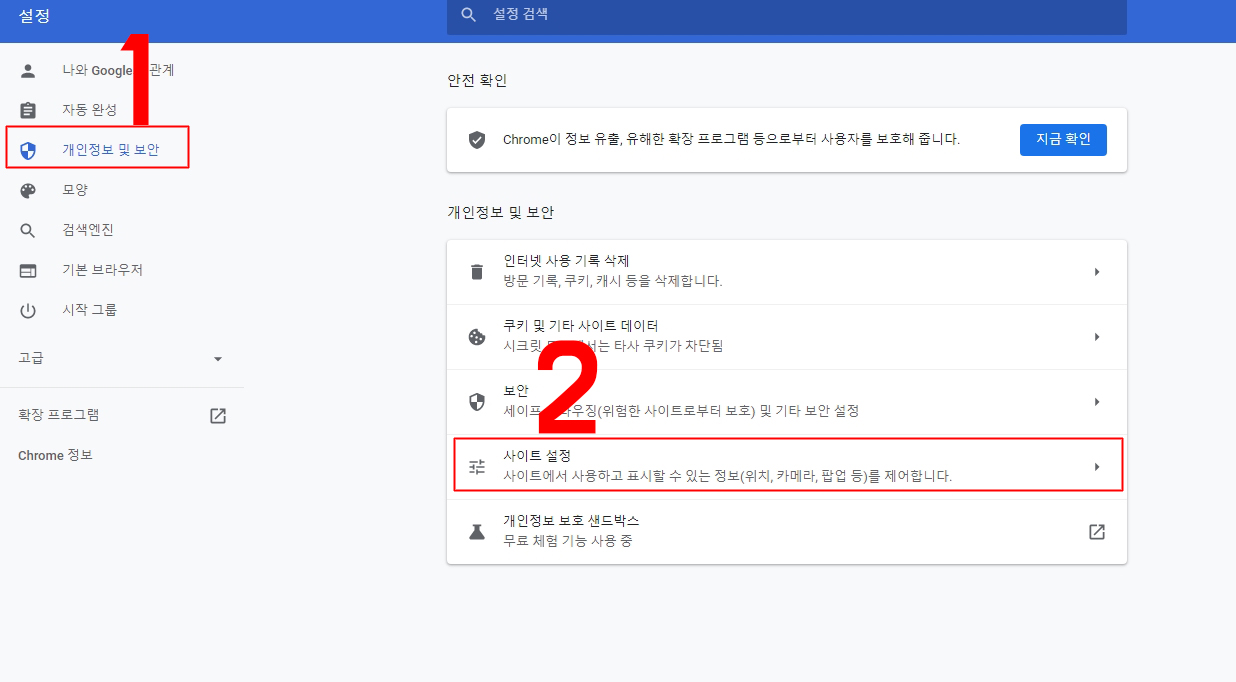Screen dimensions: 1236x682
Task: Click the palette icon for 모양
Action: coord(28,190)
